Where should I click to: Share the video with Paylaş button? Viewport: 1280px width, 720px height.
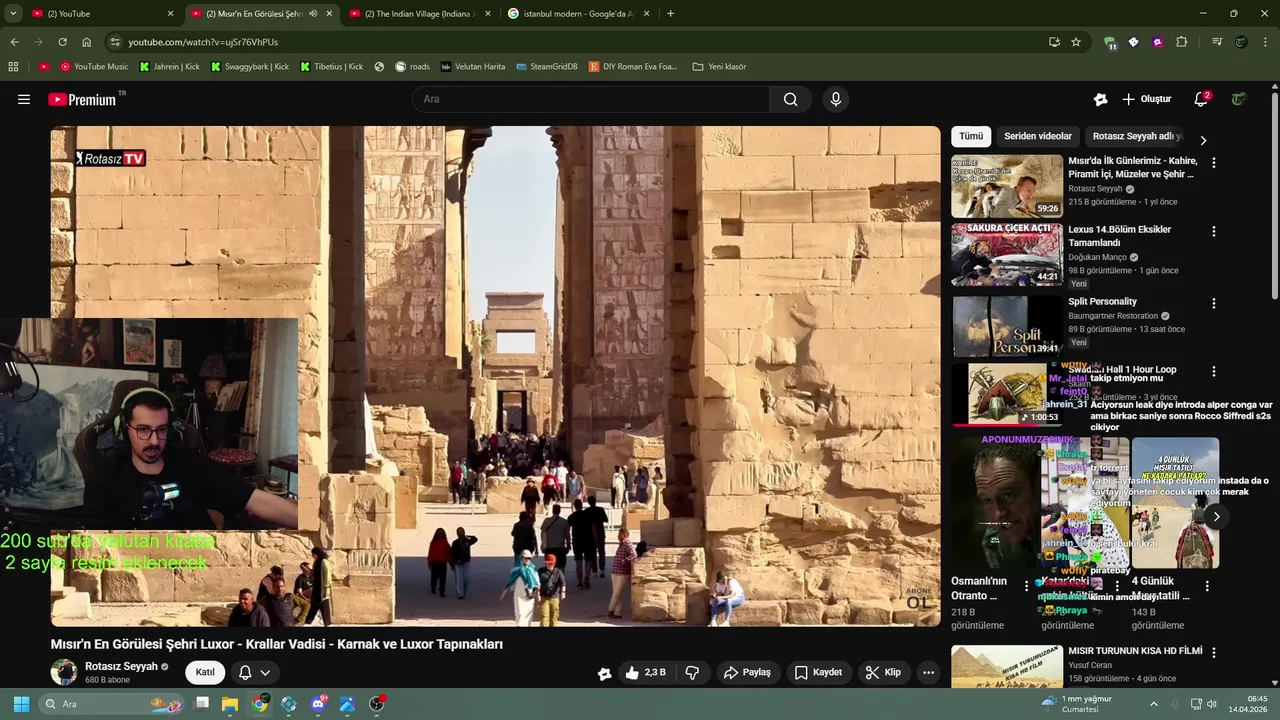(x=747, y=672)
